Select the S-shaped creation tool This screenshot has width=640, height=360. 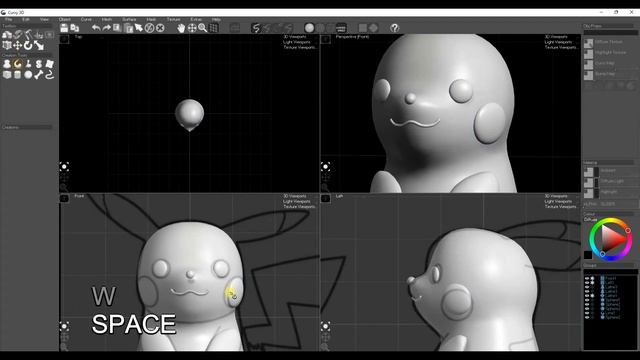39,64
